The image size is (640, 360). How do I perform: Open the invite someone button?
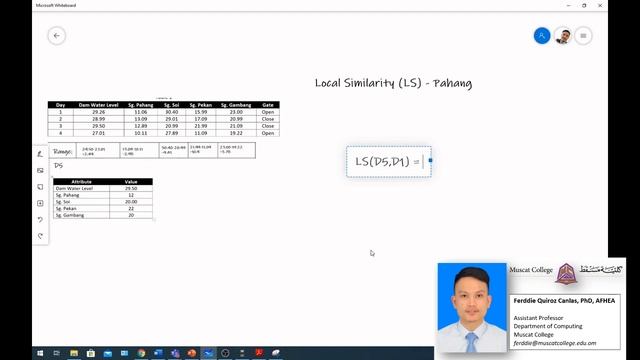[x=542, y=36]
